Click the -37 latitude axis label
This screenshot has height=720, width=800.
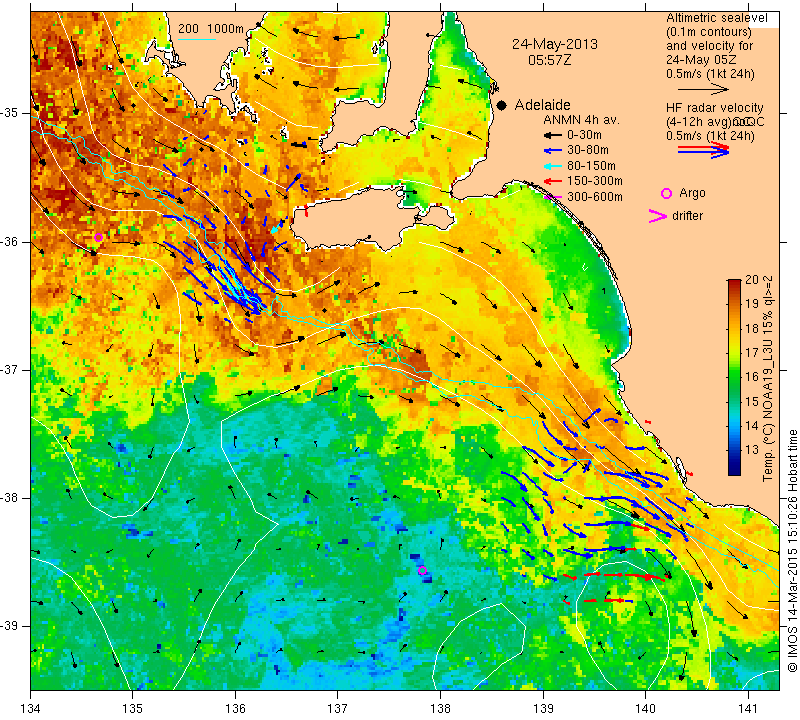tap(10, 369)
